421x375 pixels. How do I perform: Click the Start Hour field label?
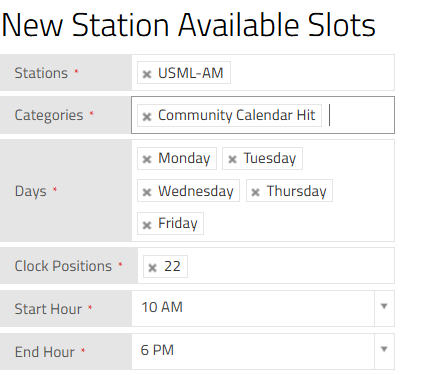click(x=48, y=309)
